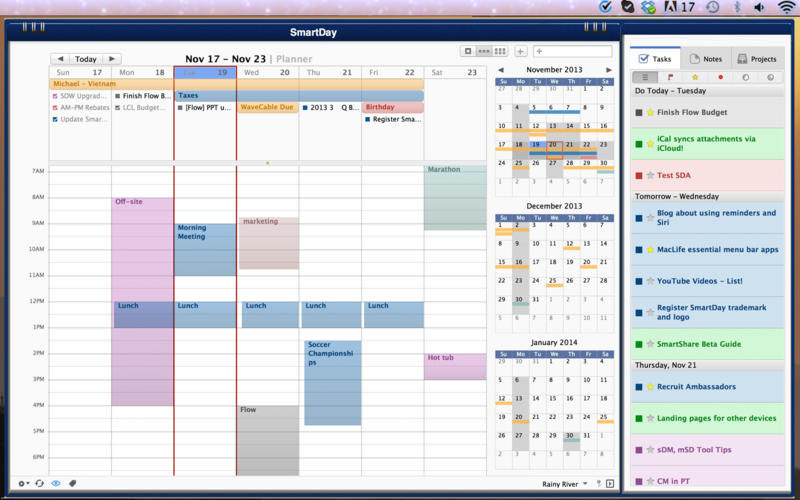The height and width of the screenshot is (500, 800).
Task: Check off Register SmartDay trademark task
Action: coord(639,312)
